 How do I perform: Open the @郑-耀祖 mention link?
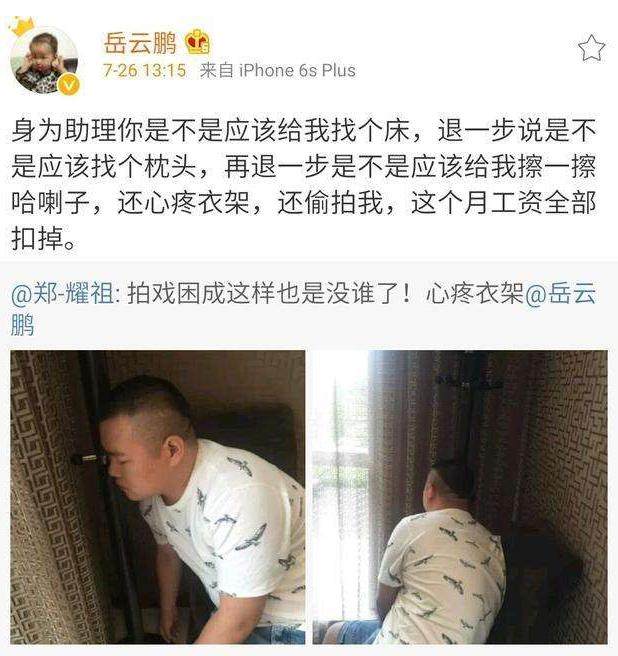62,293
